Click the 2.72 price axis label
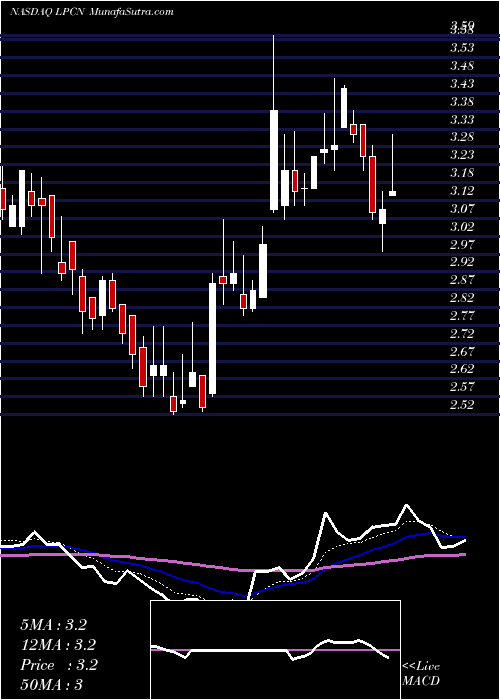The image size is (500, 700). pos(462,333)
